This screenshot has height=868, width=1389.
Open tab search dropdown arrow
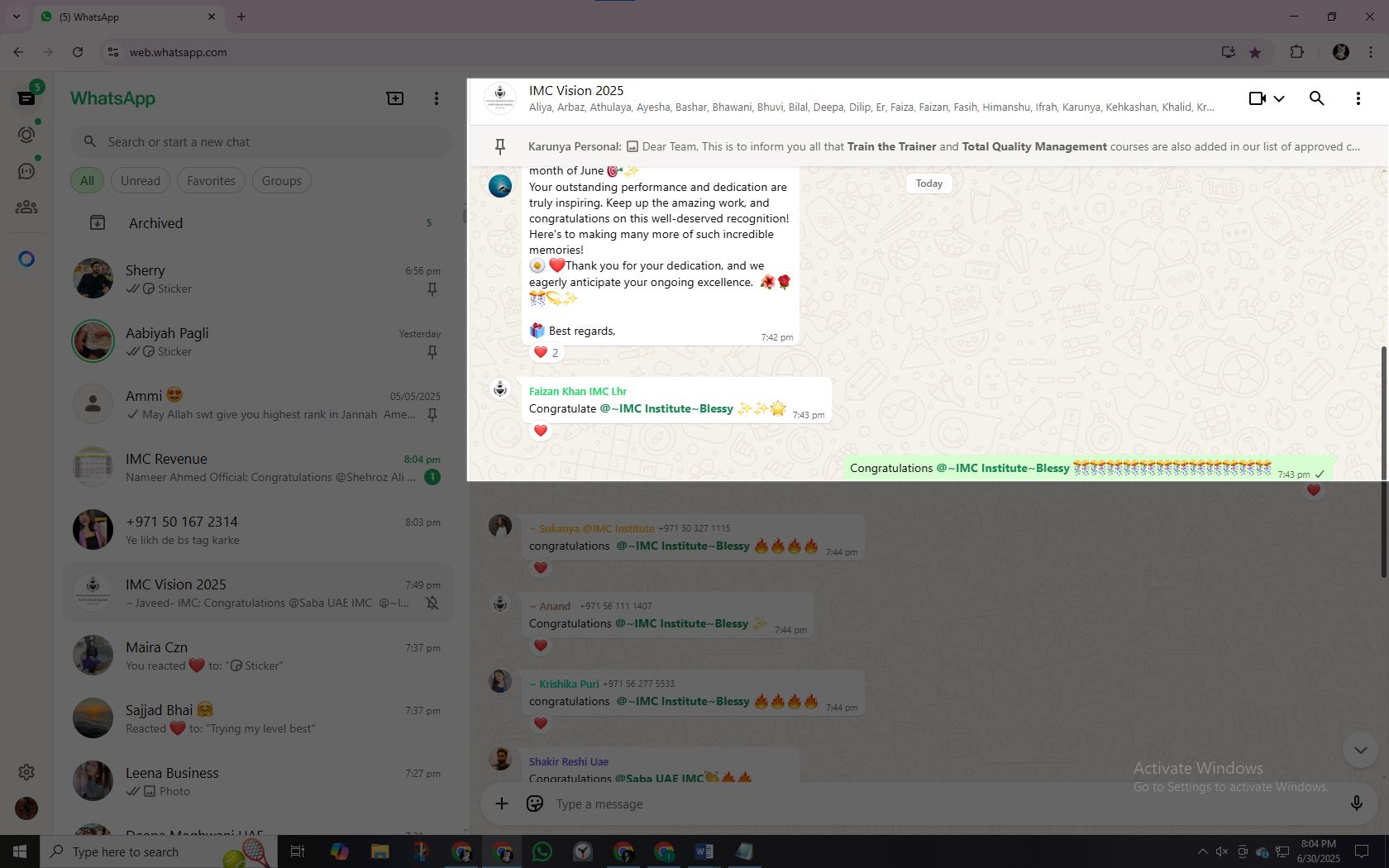coord(16,17)
